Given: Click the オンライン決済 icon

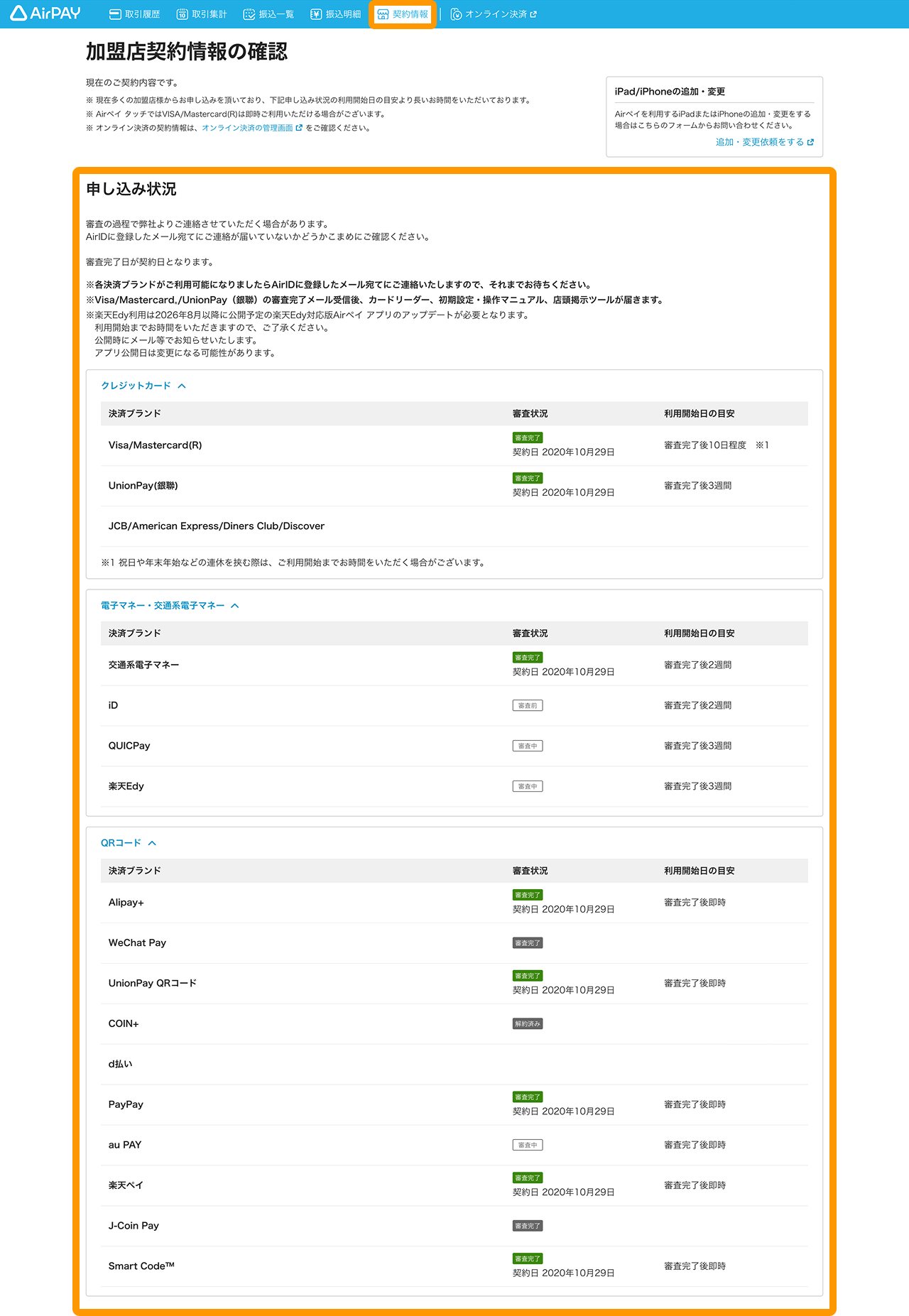Looking at the screenshot, I should [457, 14].
